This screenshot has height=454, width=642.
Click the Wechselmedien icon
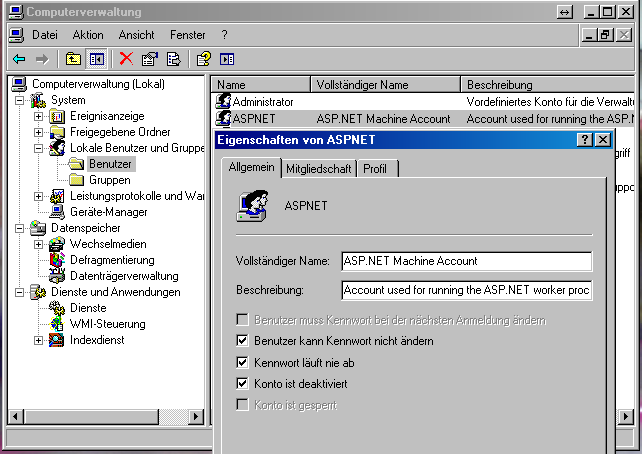point(57,244)
